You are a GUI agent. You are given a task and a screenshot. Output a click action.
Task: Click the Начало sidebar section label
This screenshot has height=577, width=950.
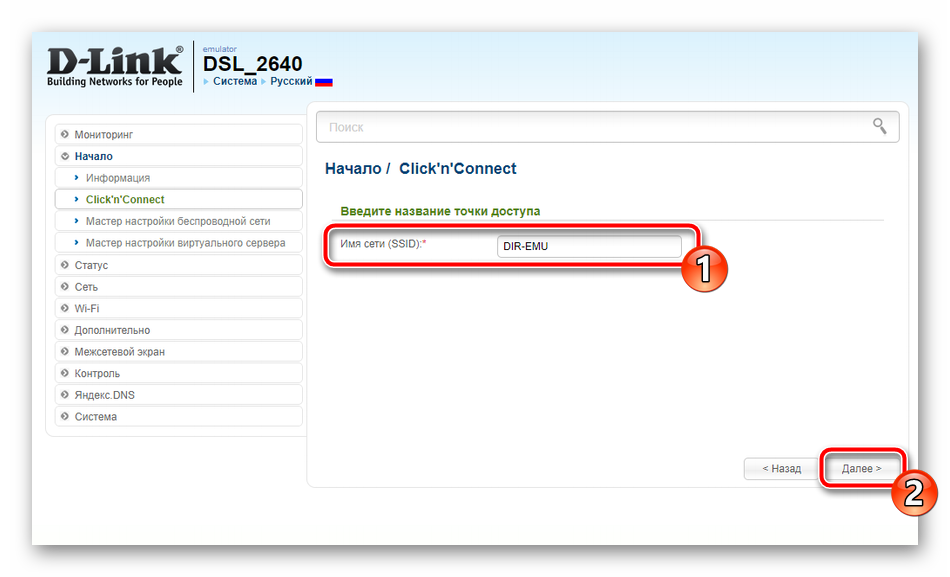pyautogui.click(x=93, y=156)
